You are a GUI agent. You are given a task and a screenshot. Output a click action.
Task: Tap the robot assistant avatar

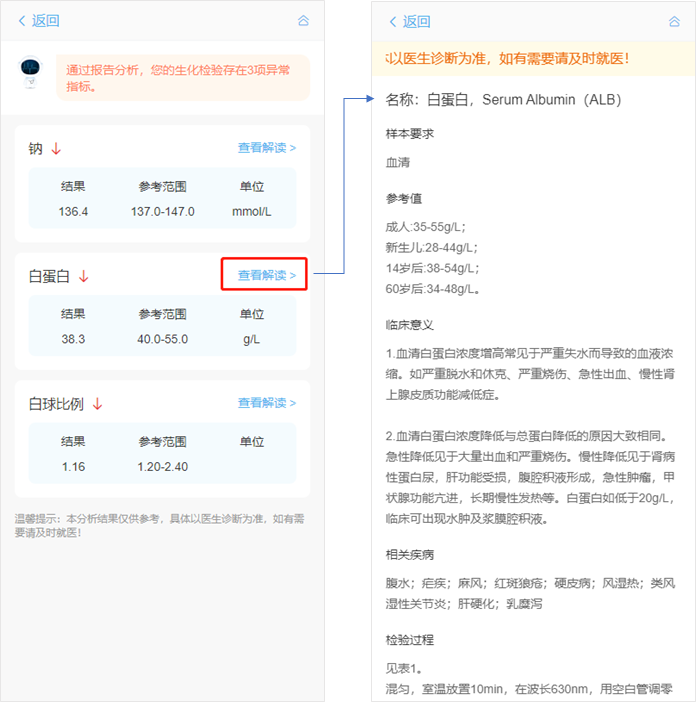[x=30, y=72]
